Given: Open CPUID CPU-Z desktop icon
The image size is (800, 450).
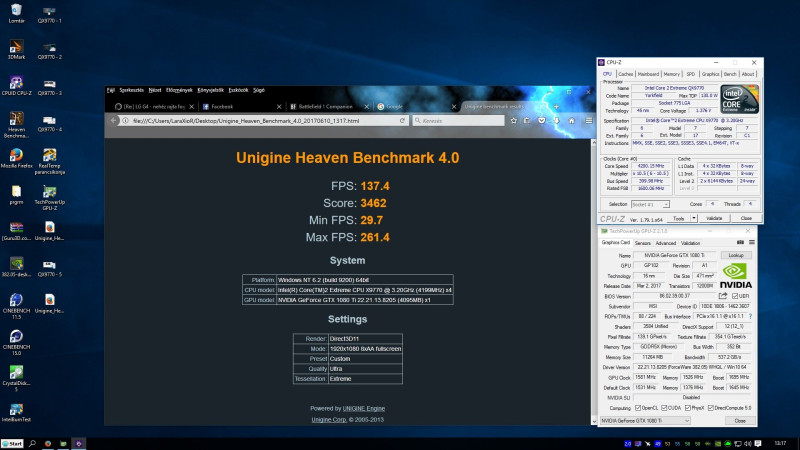Looking at the screenshot, I should point(16,86).
